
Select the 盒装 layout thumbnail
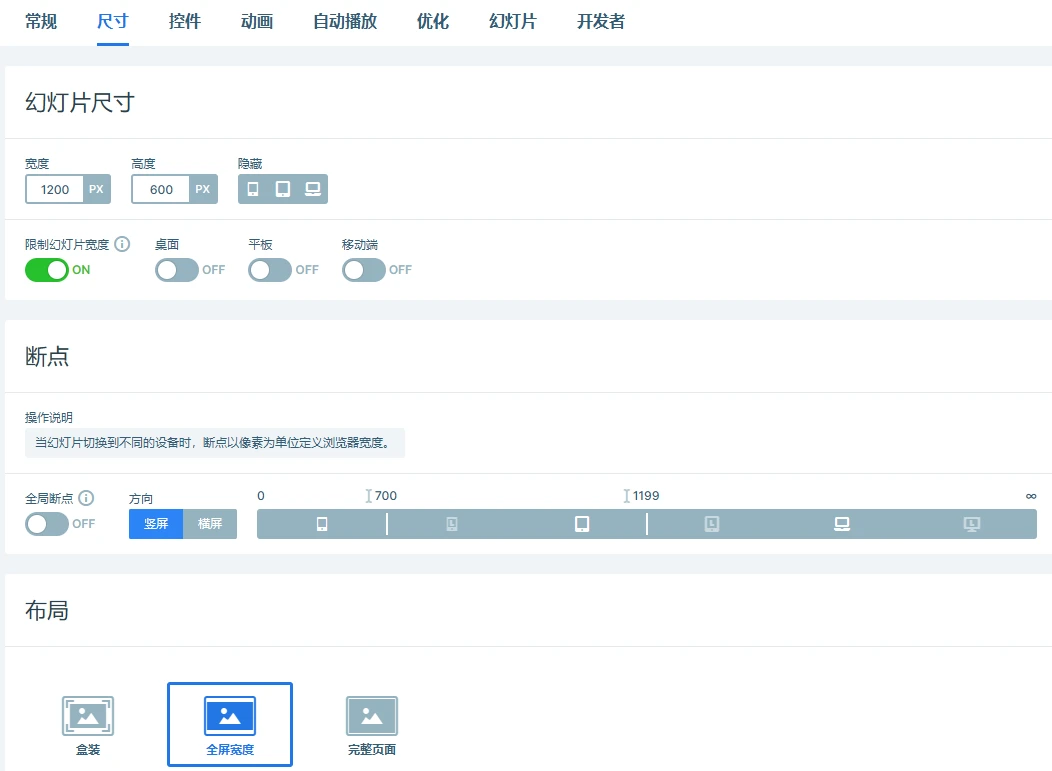point(88,715)
